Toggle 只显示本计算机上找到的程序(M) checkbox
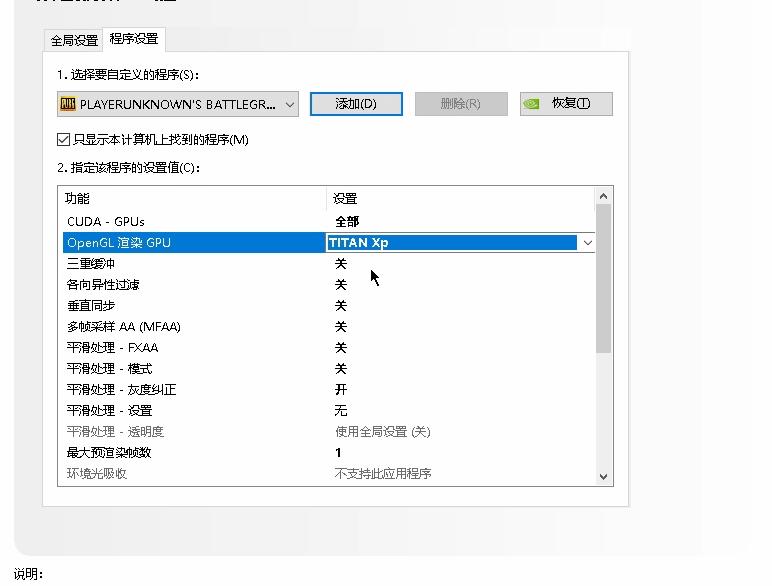The width and height of the screenshot is (772, 586). [x=64, y=140]
